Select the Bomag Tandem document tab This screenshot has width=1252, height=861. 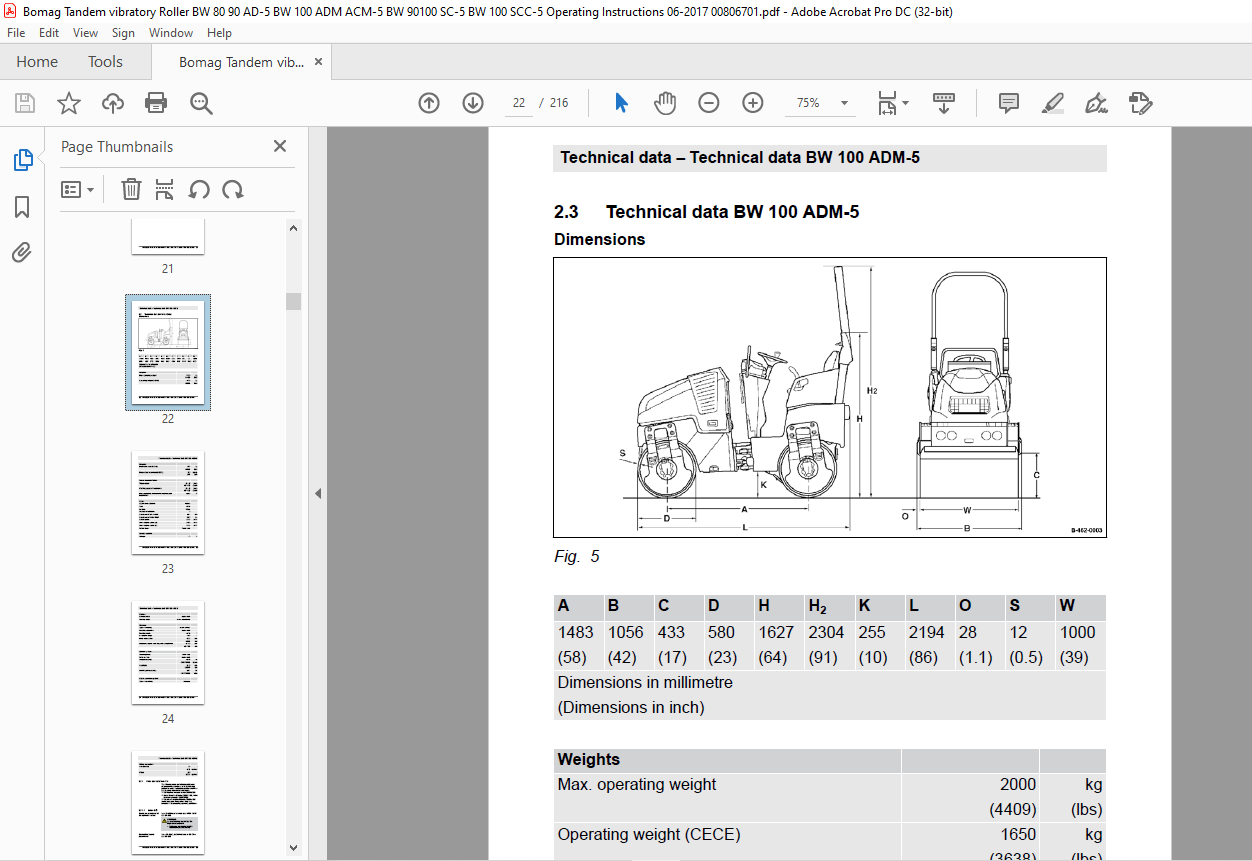(240, 62)
